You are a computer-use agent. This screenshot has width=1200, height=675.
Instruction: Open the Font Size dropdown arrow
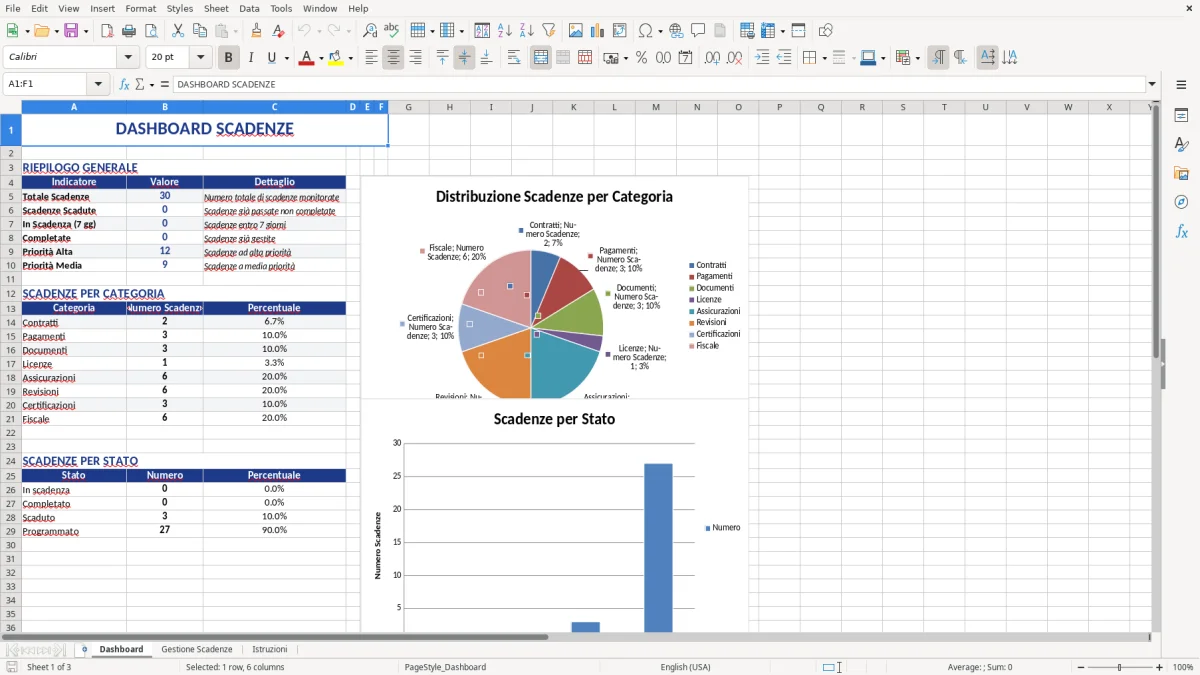coord(200,58)
